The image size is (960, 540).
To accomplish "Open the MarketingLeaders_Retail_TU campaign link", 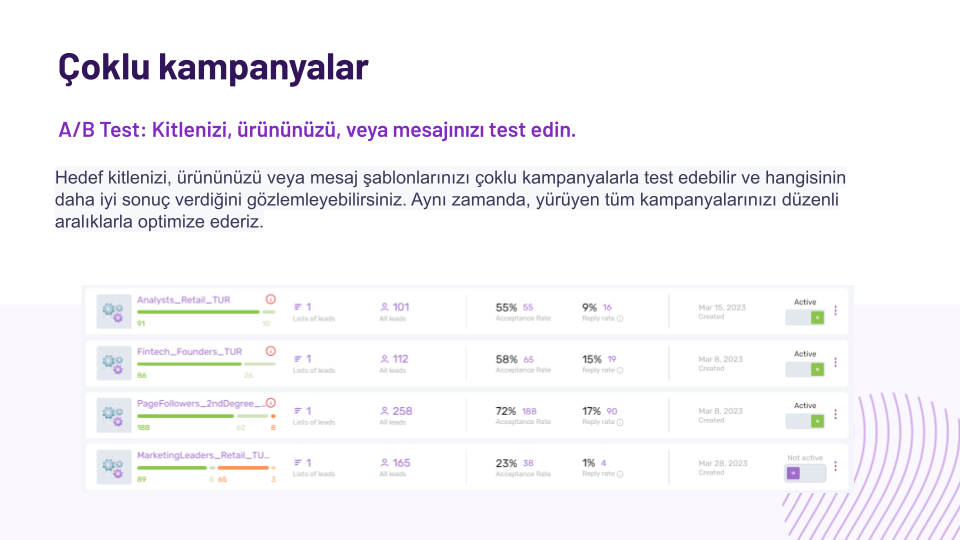I will click(203, 455).
